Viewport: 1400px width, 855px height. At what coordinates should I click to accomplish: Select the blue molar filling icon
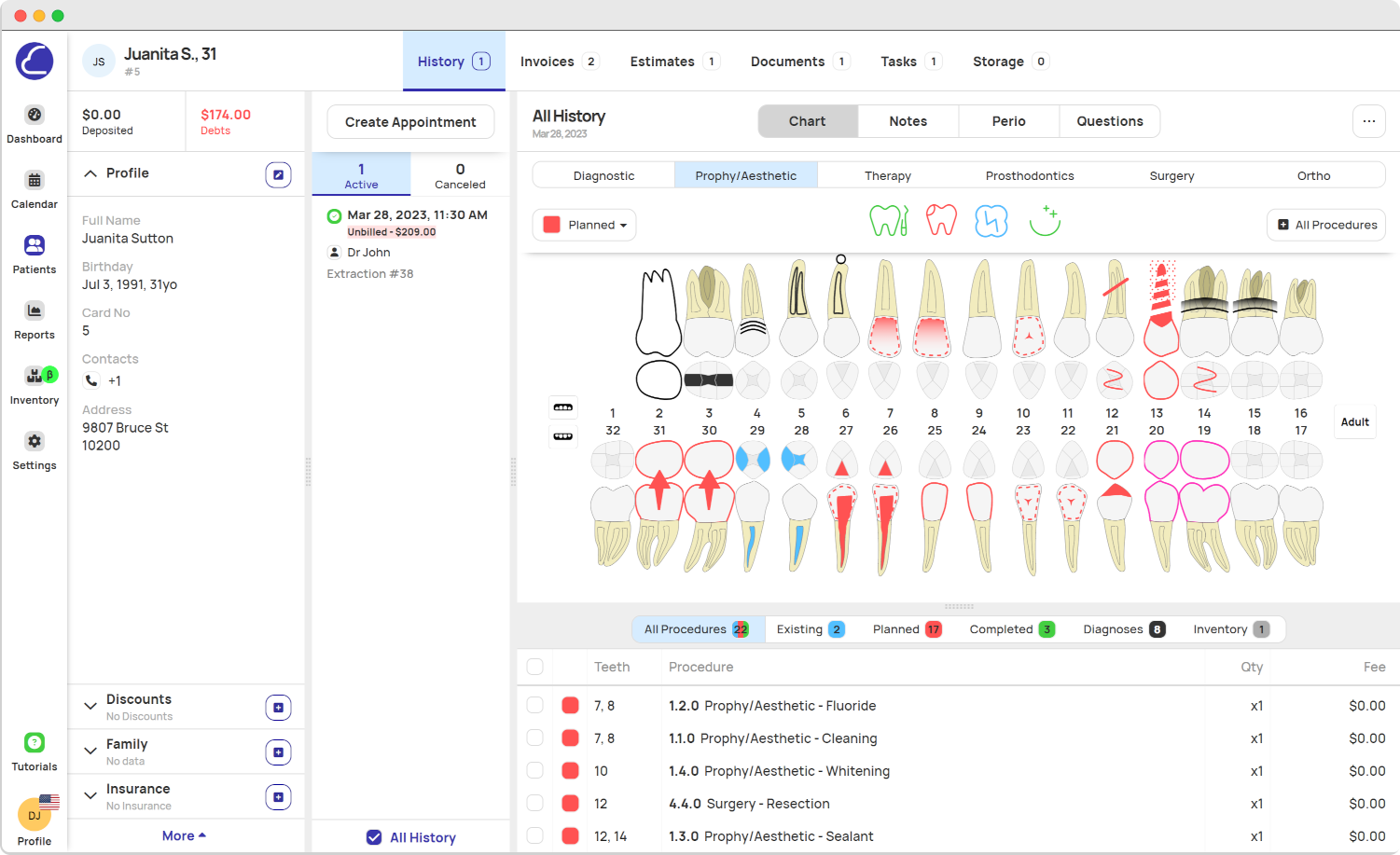(x=991, y=220)
